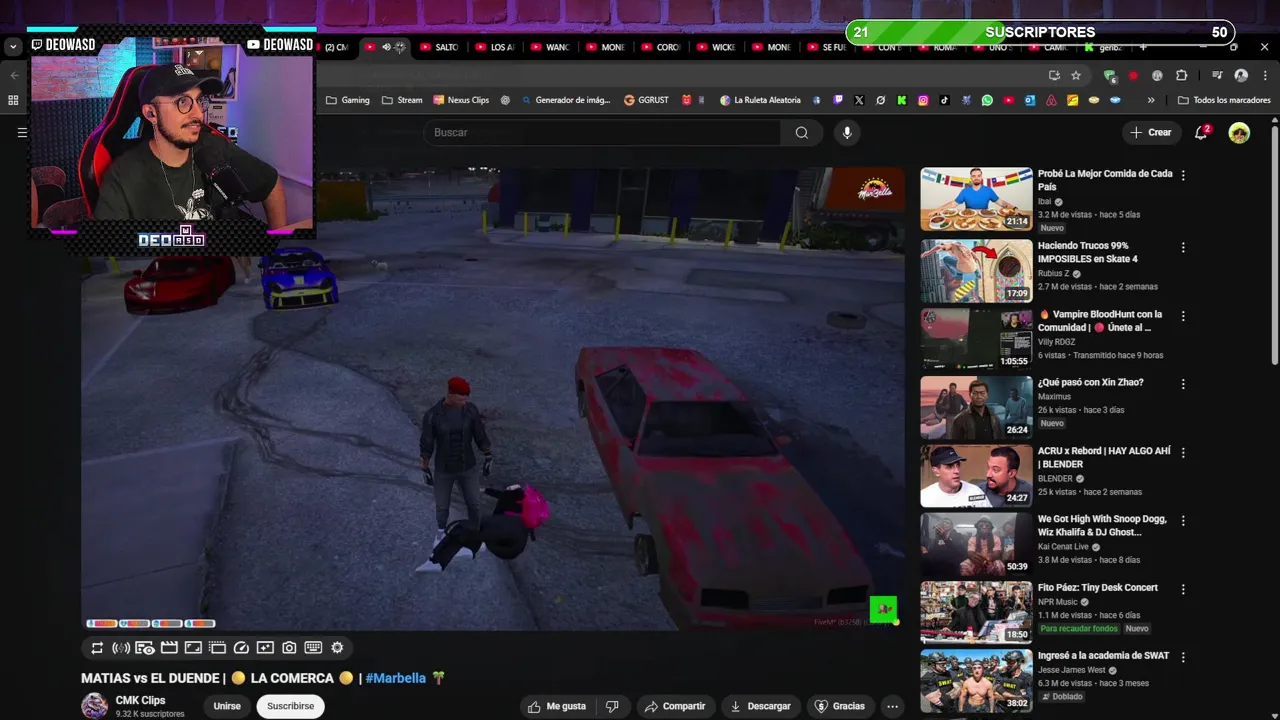The image size is (1280, 720).
Task: Click the apps grid icon in bookmarks bar
Action: coord(13,100)
